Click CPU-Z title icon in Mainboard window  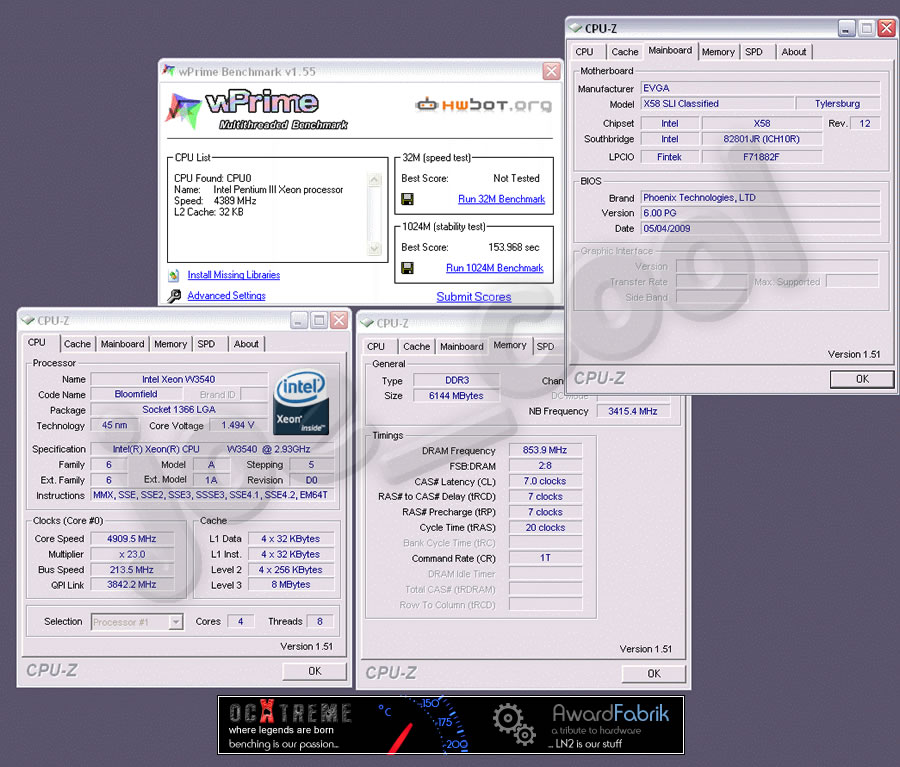pyautogui.click(x=576, y=28)
